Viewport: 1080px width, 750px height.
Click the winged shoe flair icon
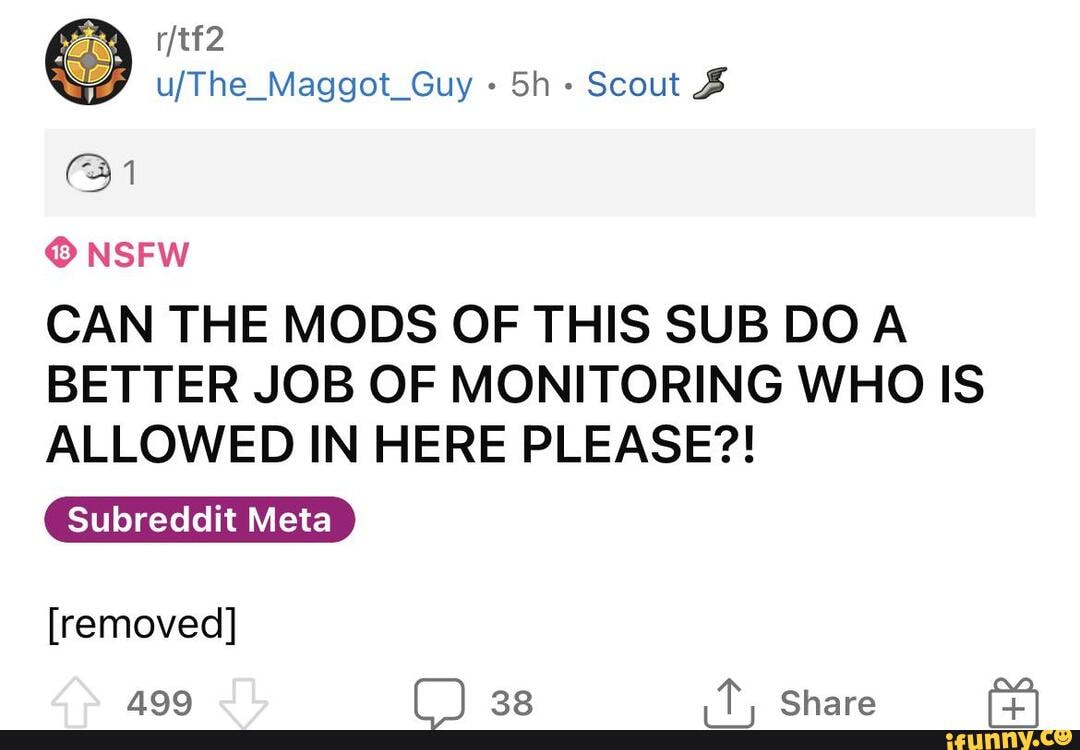tap(705, 85)
